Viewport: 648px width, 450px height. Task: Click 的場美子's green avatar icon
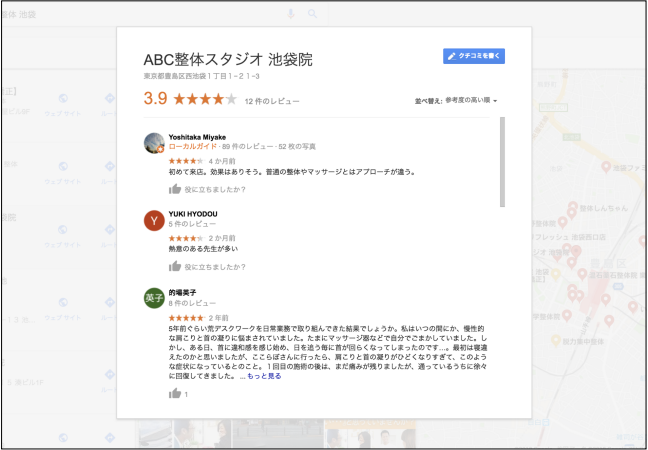(154, 299)
